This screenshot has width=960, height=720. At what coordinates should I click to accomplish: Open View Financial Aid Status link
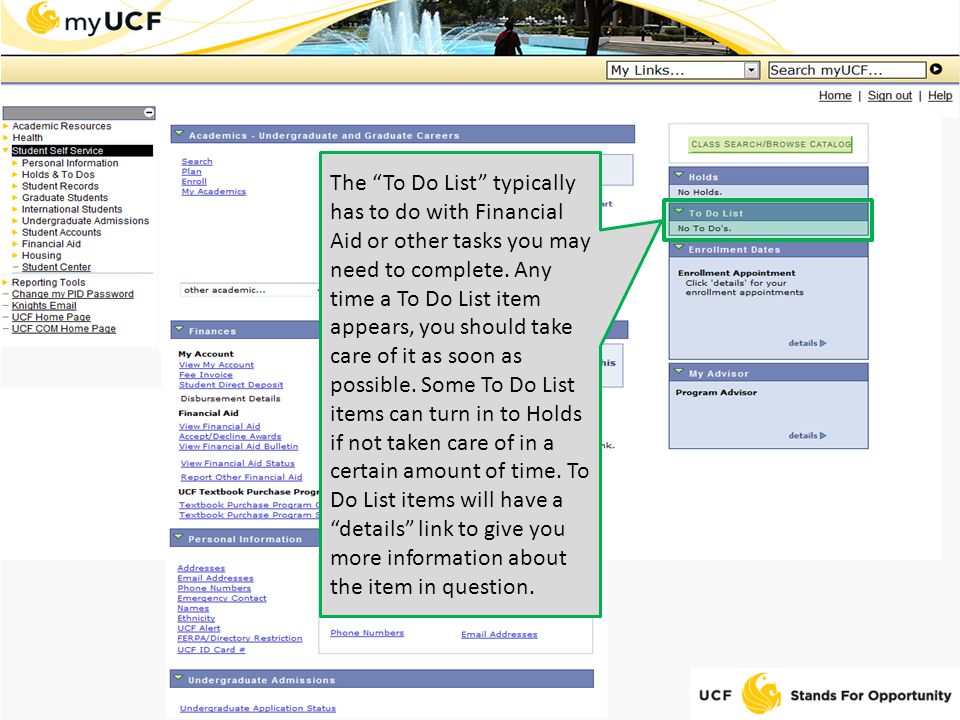coord(238,463)
